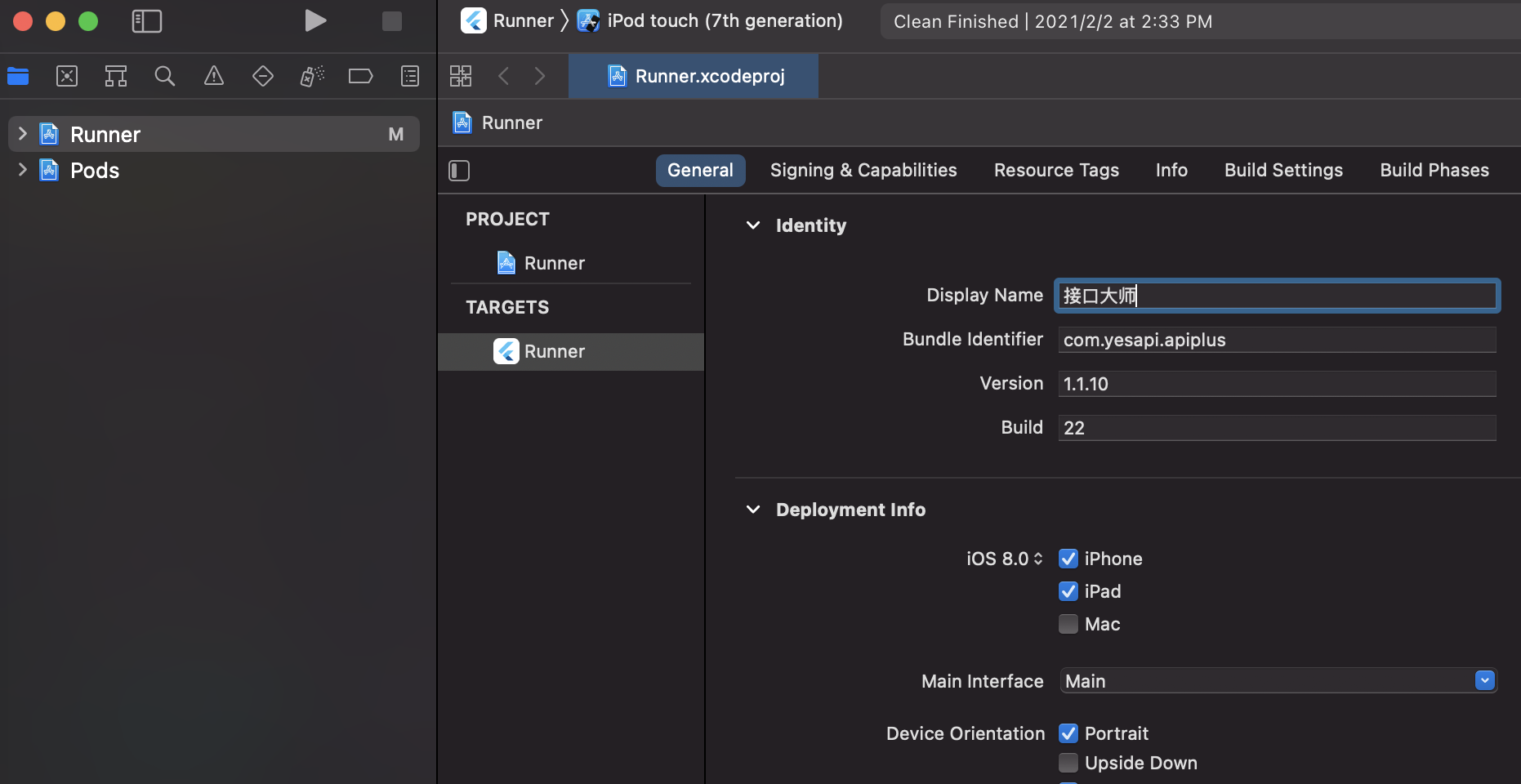
Task: Uncheck the iPhone device checkbox
Action: 1068,559
